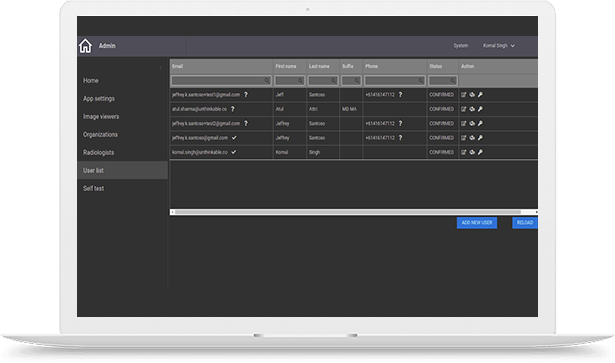The width and height of the screenshot is (615, 363).
Task: Click the home icon next to Admin
Action: [x=85, y=46]
